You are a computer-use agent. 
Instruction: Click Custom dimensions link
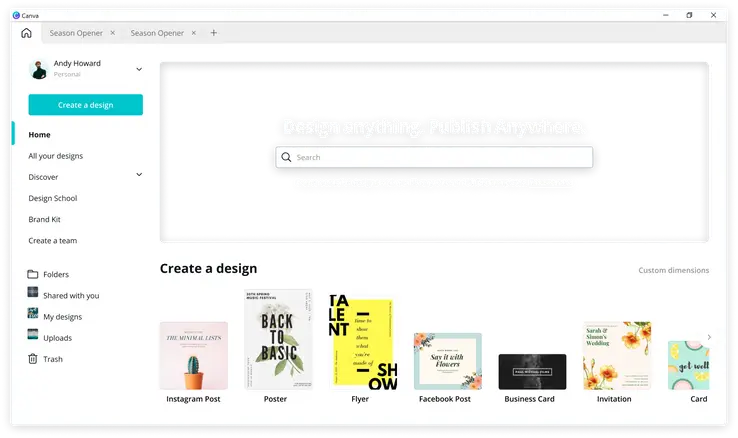tap(674, 270)
